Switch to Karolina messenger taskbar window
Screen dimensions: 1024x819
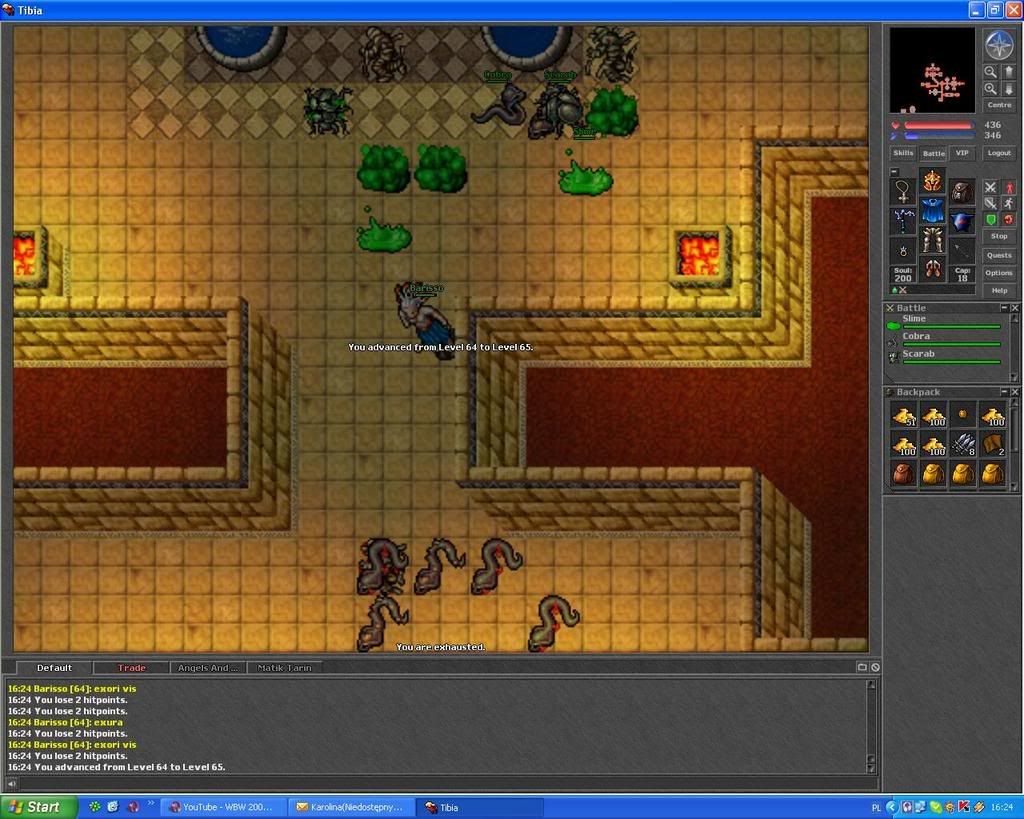tap(353, 807)
